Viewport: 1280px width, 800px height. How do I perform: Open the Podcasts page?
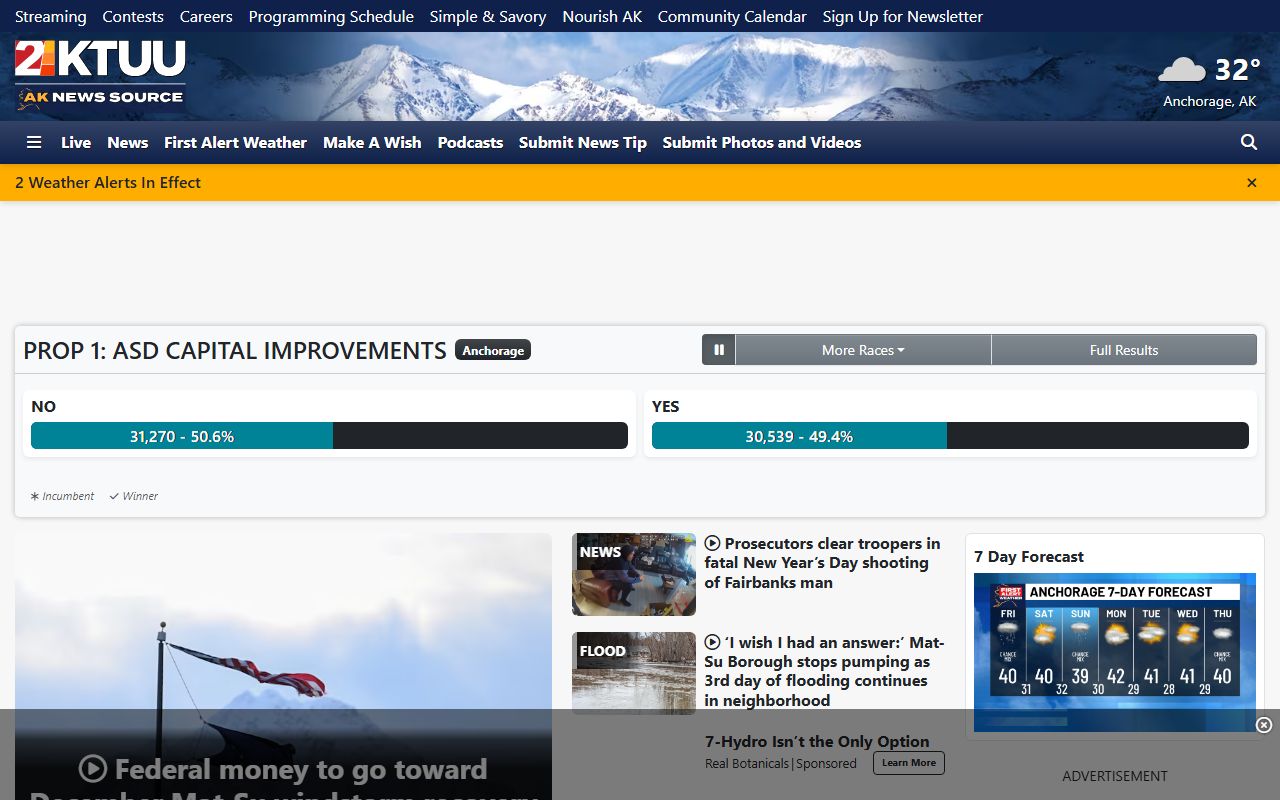point(470,142)
